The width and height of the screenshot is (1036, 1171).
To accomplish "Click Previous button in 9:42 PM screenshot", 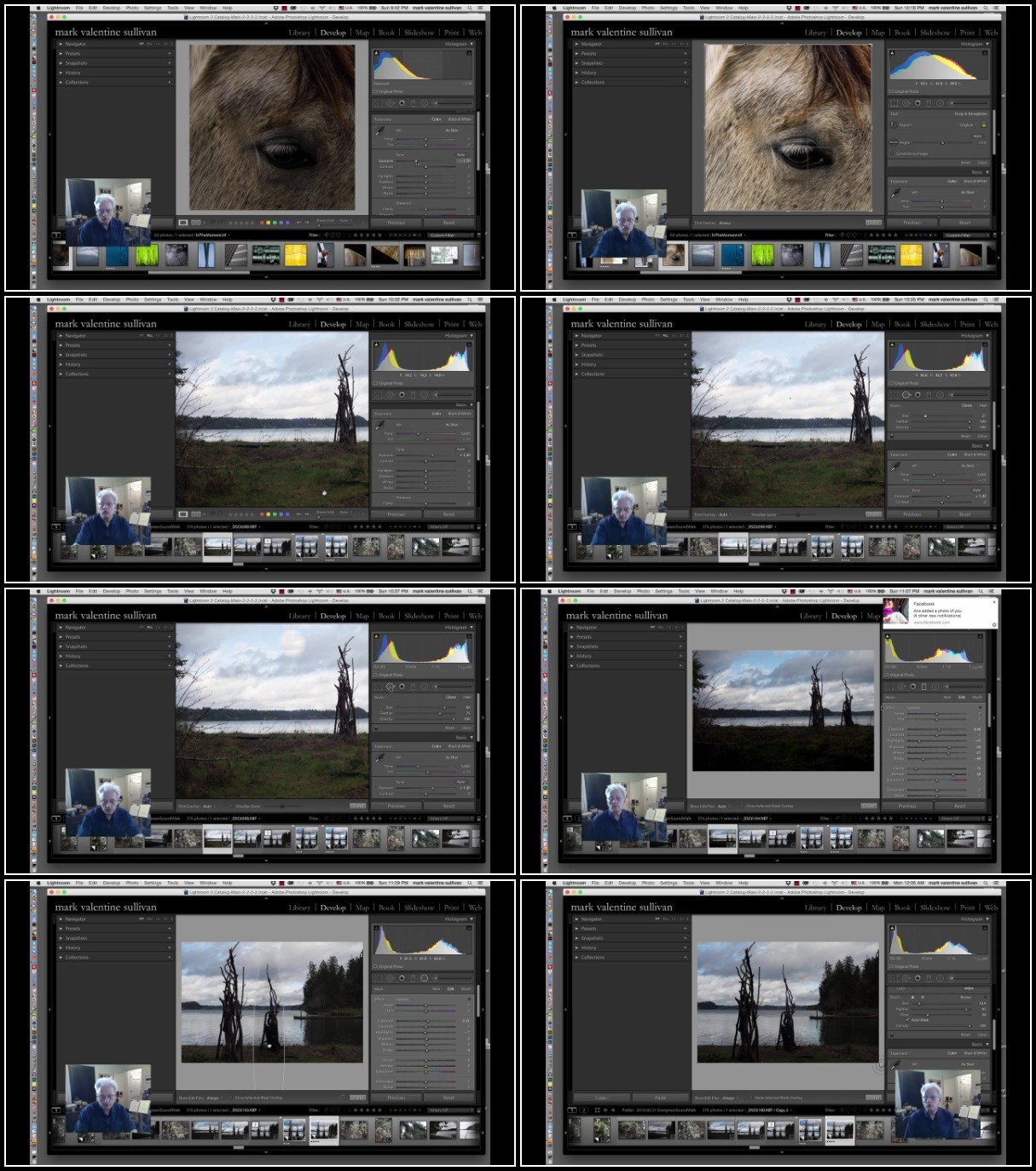I will 396,223.
